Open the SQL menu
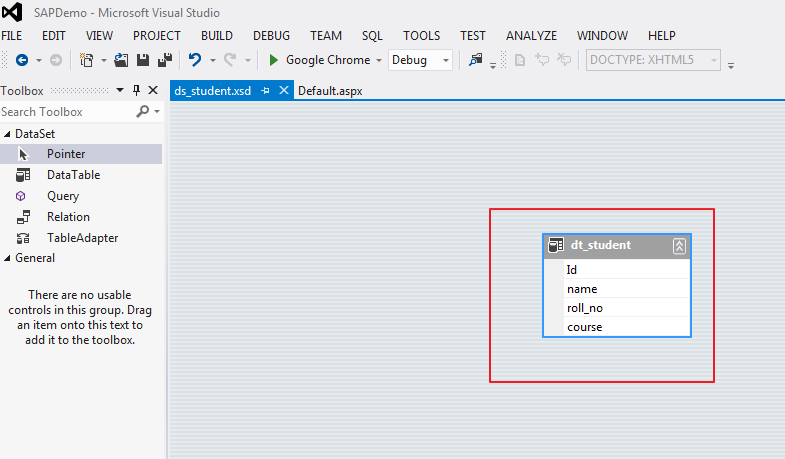The image size is (785, 459). (x=372, y=36)
